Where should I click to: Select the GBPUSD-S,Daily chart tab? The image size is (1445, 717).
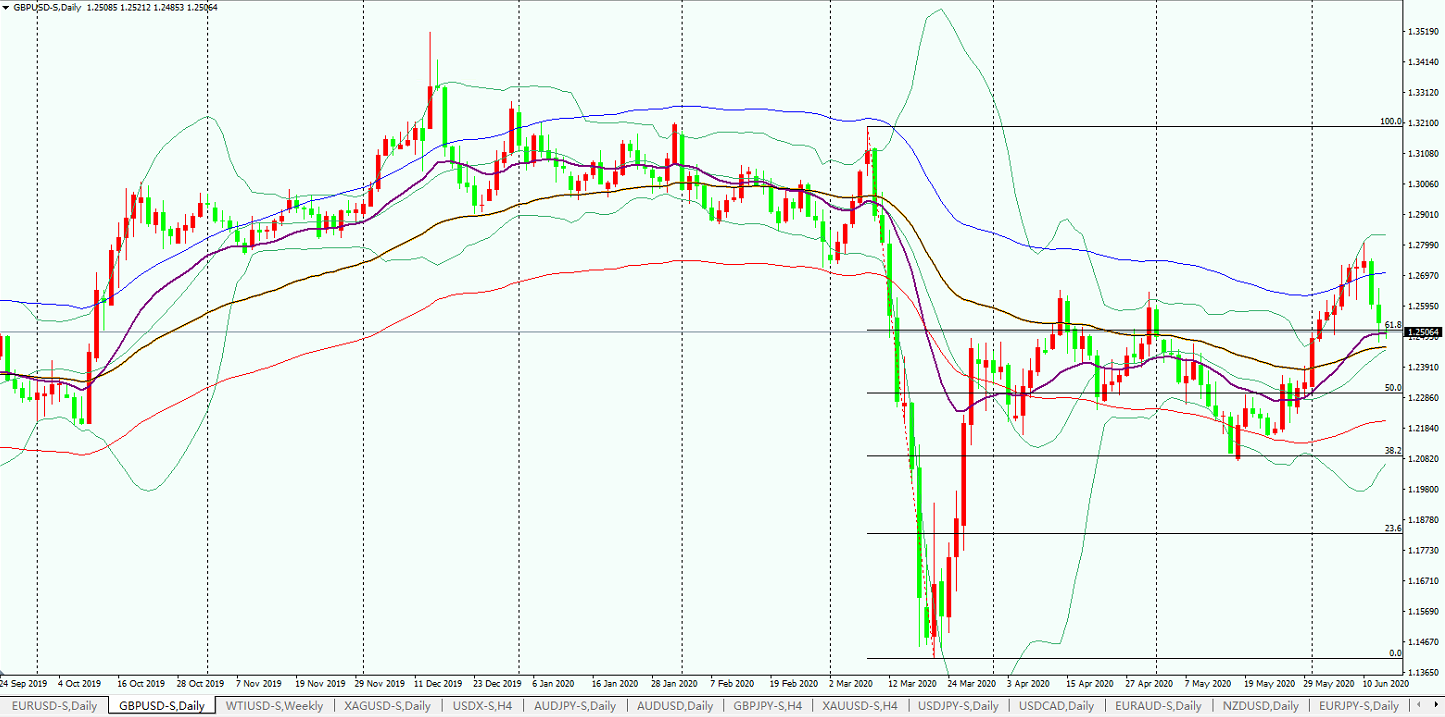(x=162, y=706)
